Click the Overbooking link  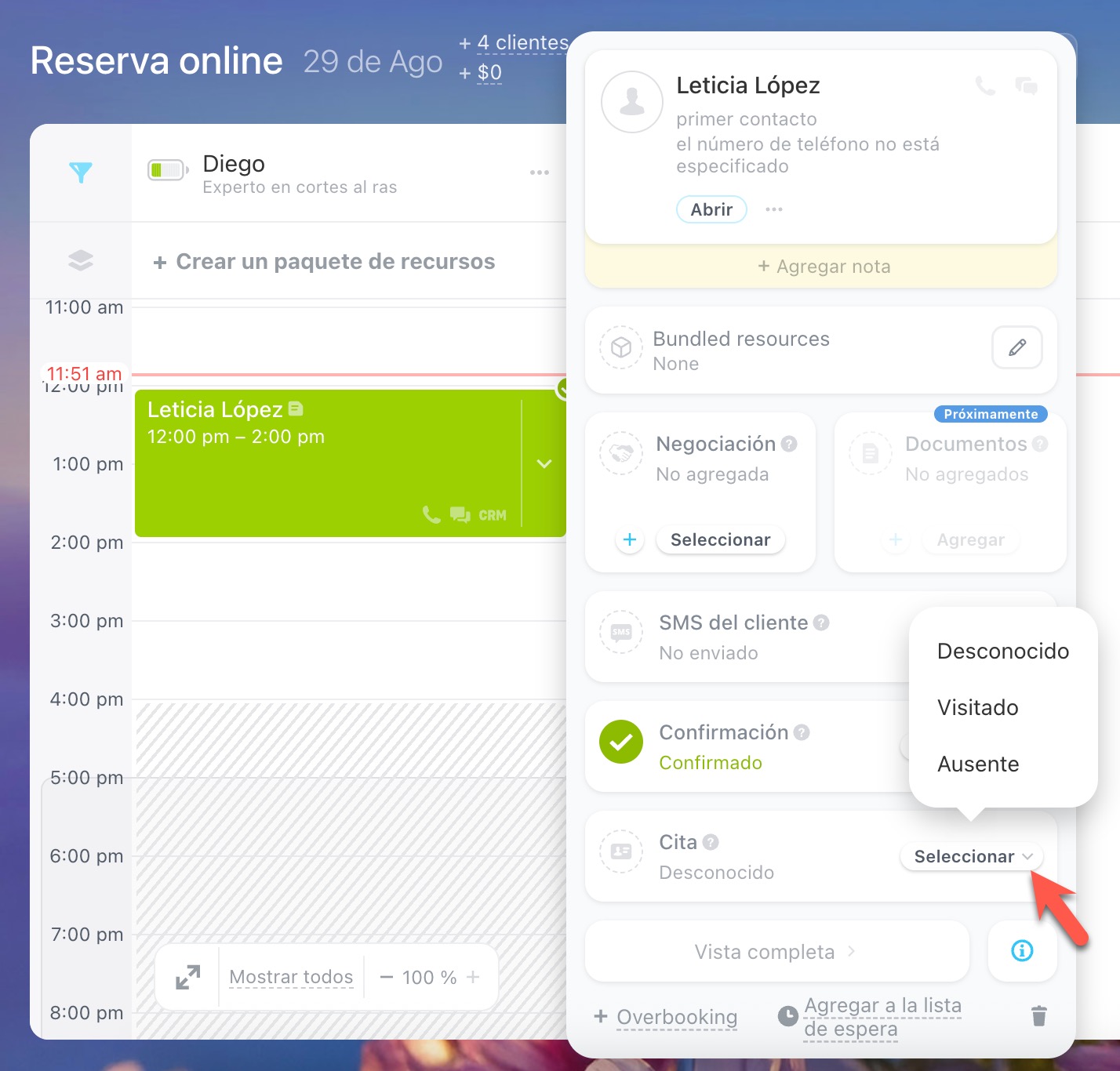677,1017
